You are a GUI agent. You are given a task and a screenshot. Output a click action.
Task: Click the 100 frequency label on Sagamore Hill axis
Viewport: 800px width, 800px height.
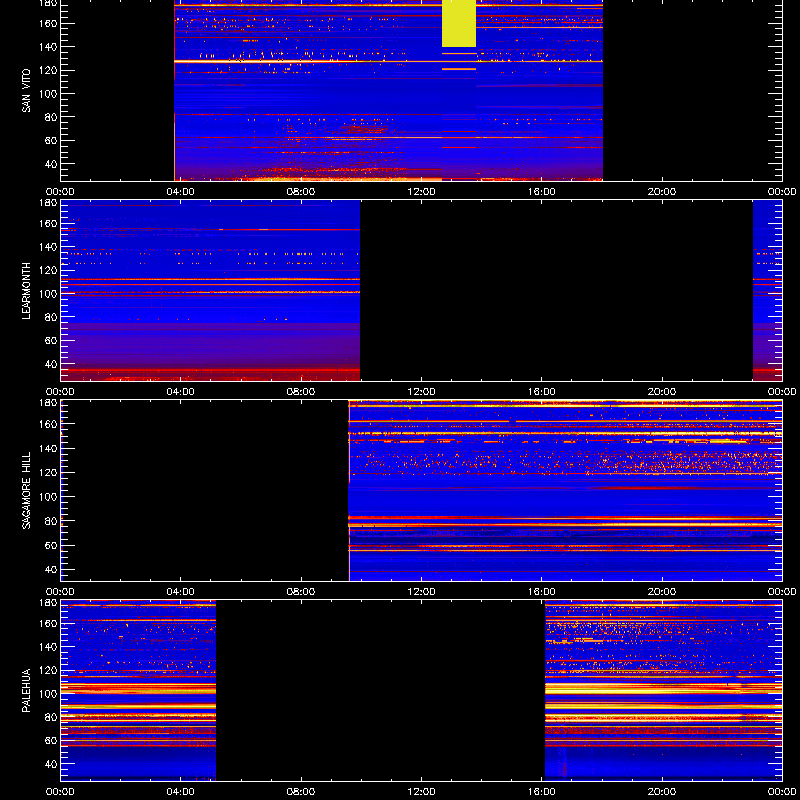click(x=50, y=497)
